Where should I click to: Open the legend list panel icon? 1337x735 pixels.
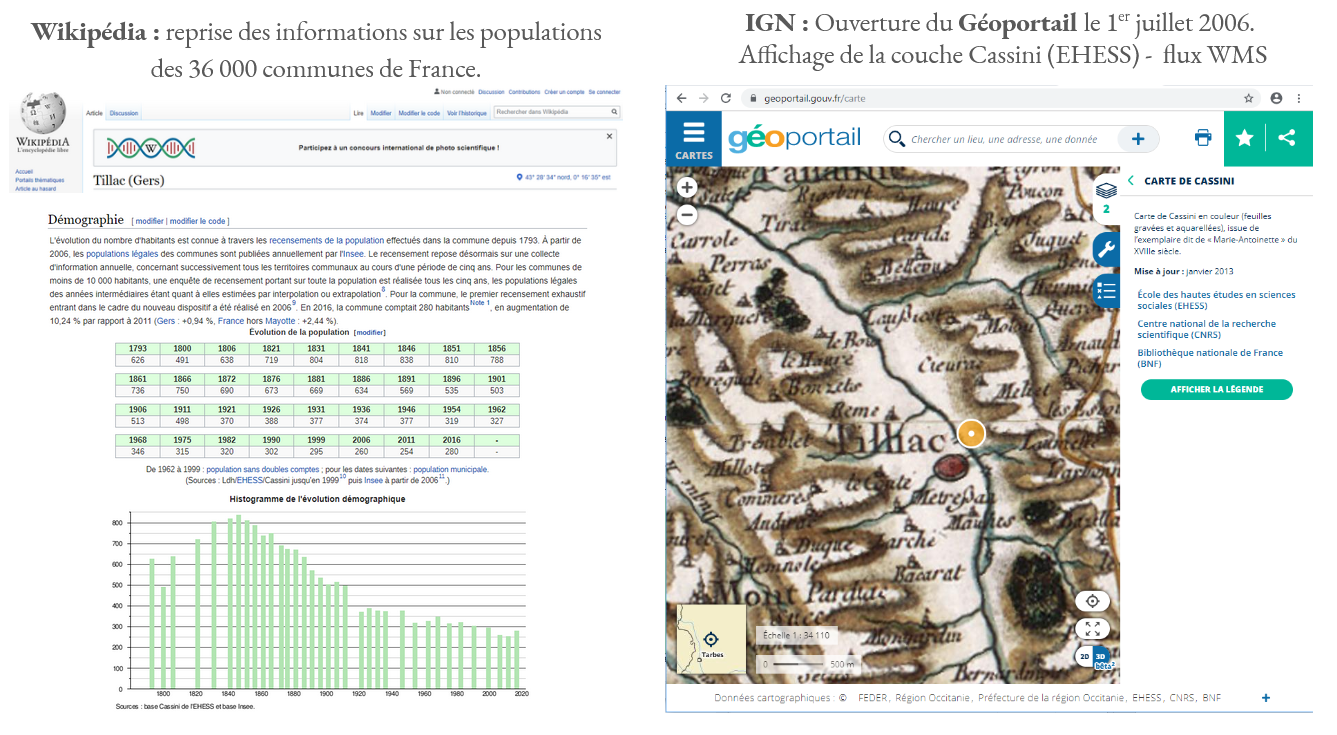click(x=1105, y=291)
